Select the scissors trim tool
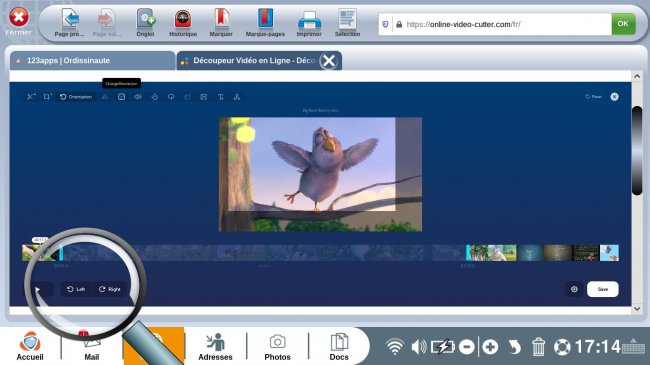The height and width of the screenshot is (365, 650). [31, 97]
